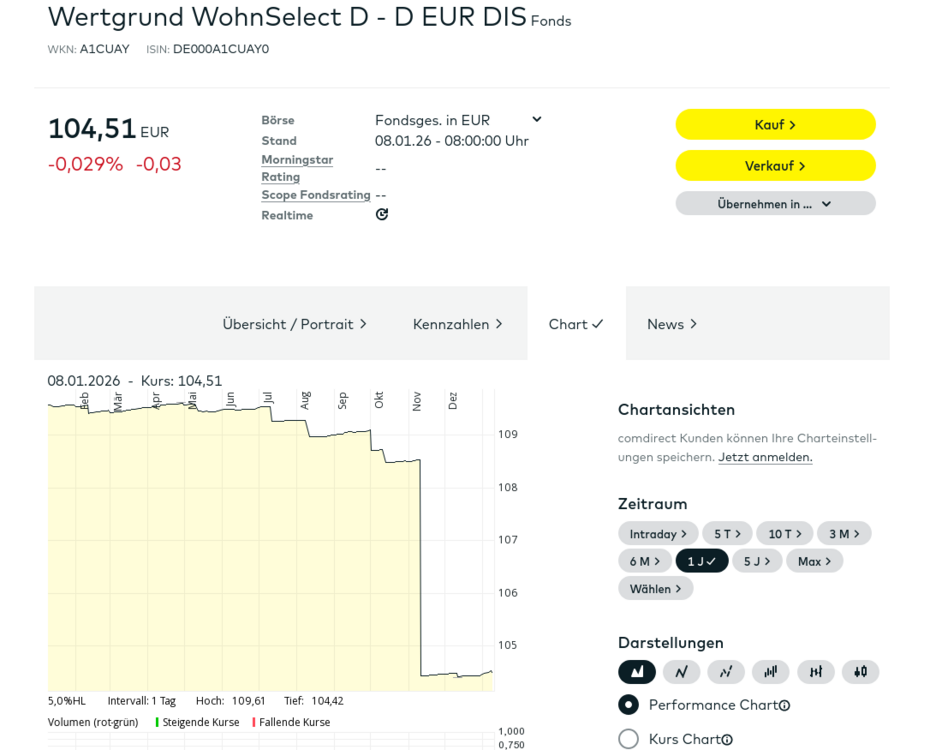
Task: Select the bar chart style icon
Action: (x=770, y=672)
